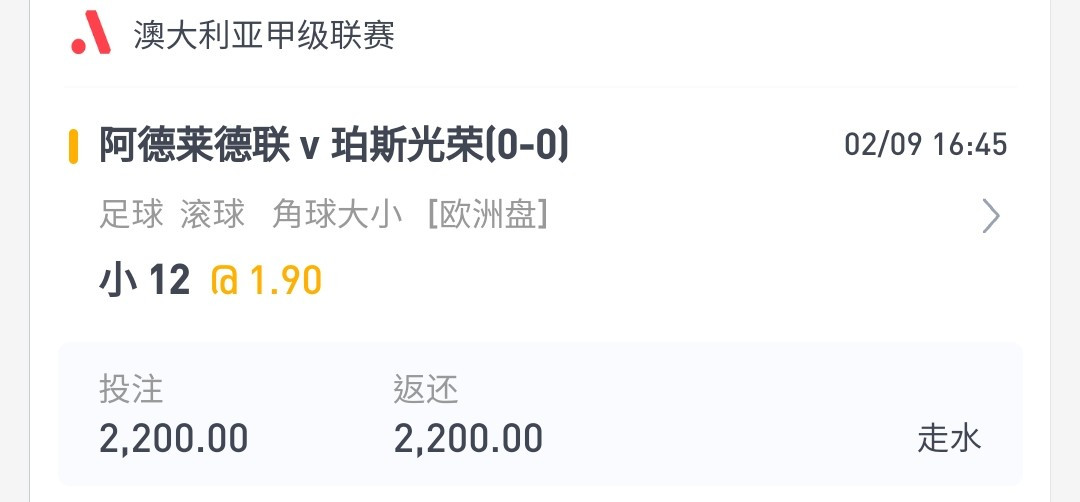Click the [欧洲盘] odds format label
The height and width of the screenshot is (502, 1080).
click(x=488, y=214)
